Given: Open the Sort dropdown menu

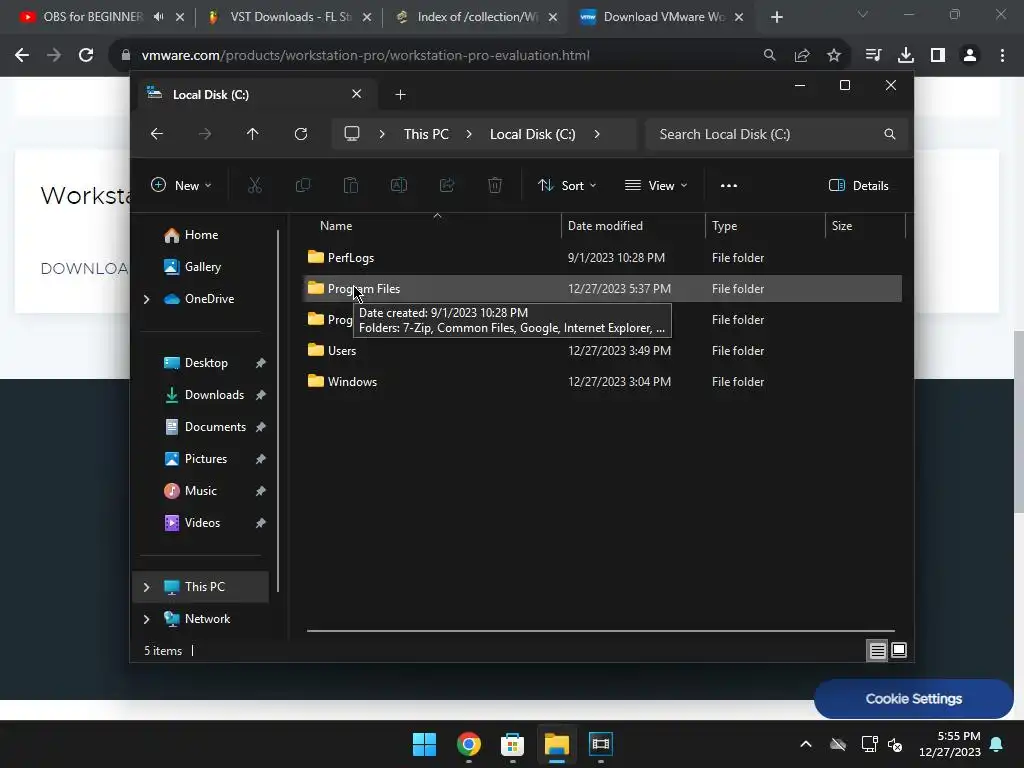Looking at the screenshot, I should tap(567, 185).
